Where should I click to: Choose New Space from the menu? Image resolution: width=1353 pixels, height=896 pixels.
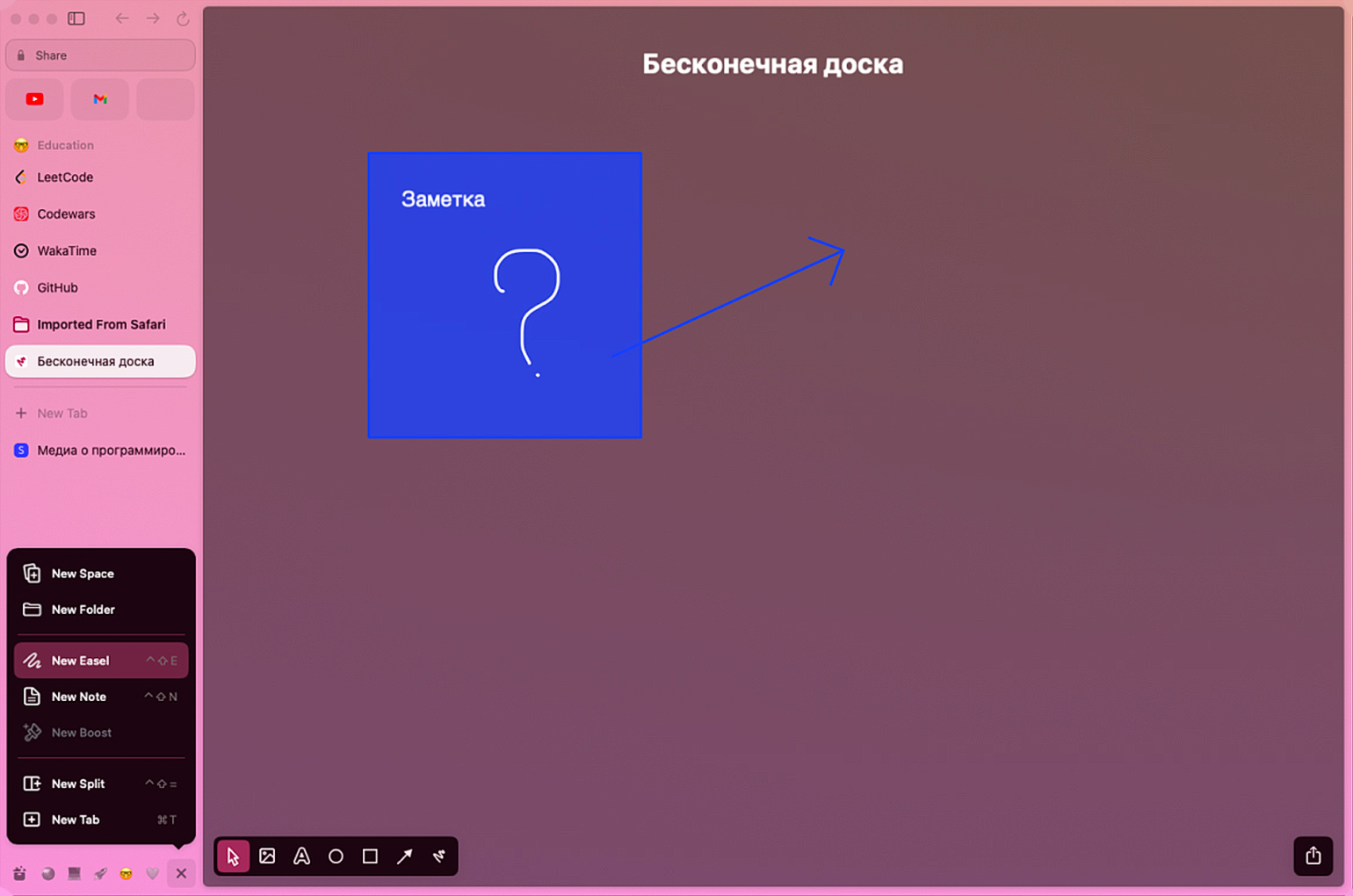(x=101, y=574)
